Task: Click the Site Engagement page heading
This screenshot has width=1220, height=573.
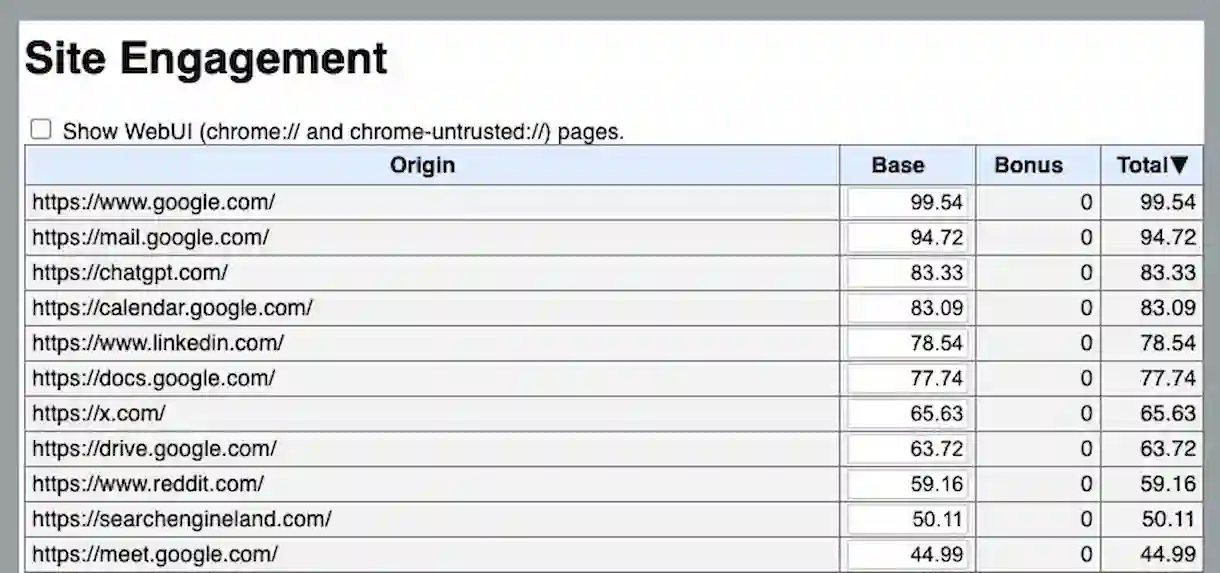Action: (x=206, y=59)
